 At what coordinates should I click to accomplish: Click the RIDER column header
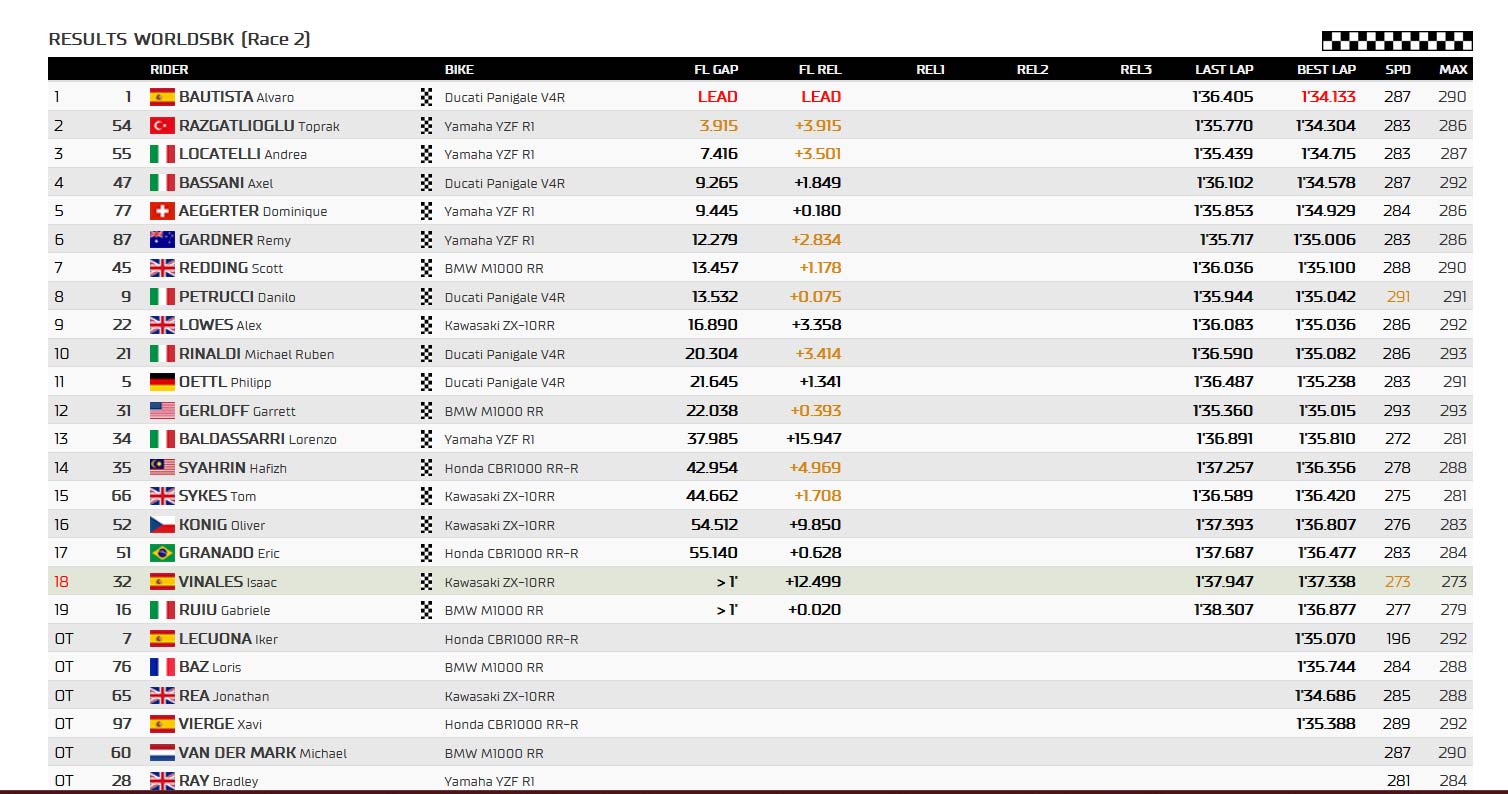point(169,70)
